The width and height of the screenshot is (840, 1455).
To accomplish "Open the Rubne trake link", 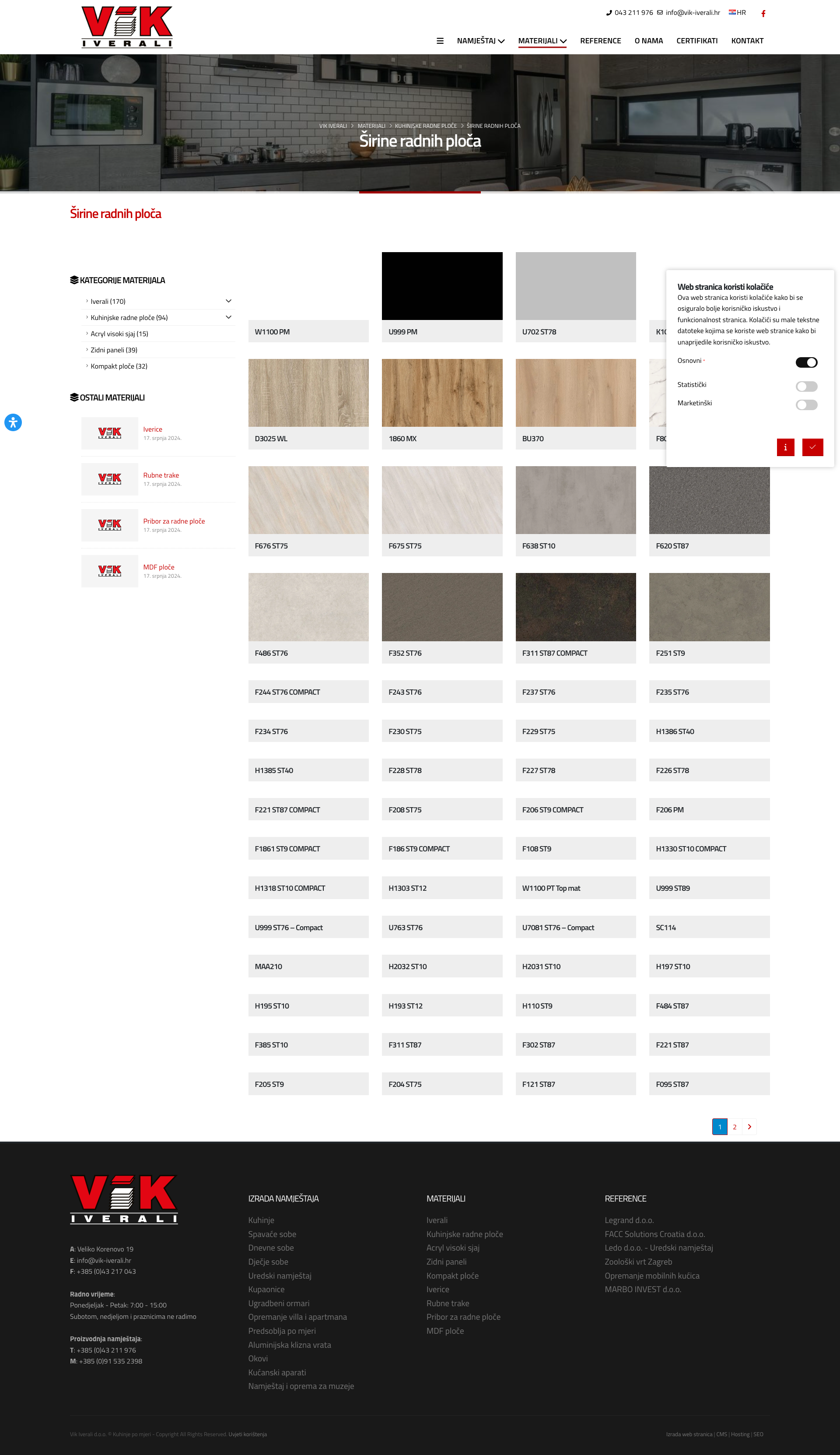I will [161, 475].
